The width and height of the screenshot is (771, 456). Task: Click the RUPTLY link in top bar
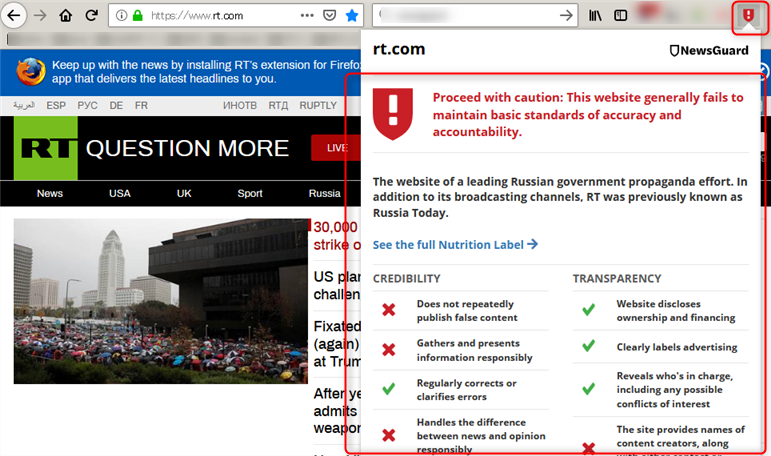[318, 105]
